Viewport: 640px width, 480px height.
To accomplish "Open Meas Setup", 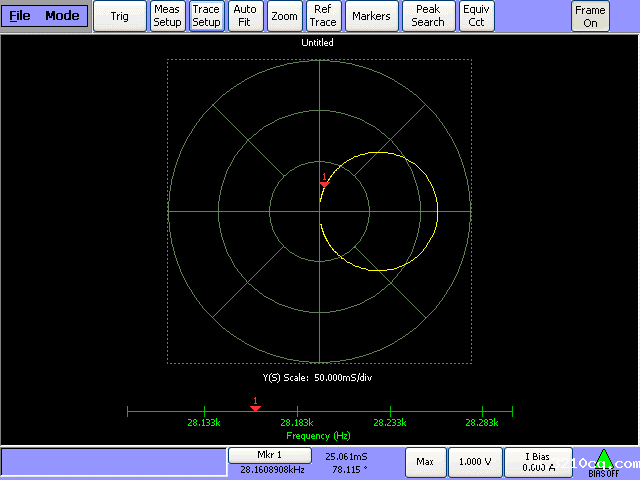I will 167,16.
